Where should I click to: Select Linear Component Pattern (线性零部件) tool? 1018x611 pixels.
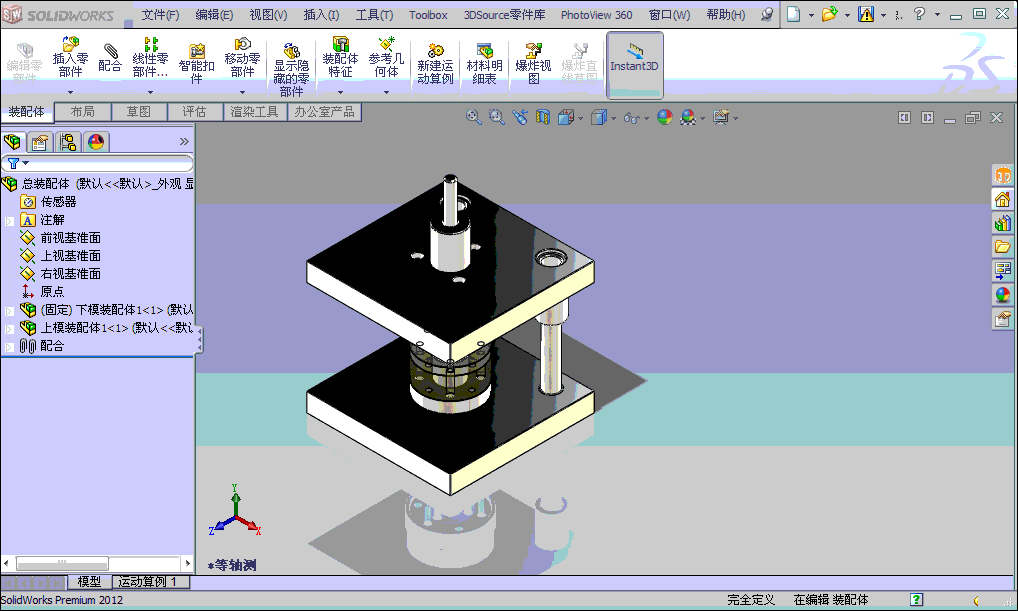151,44
